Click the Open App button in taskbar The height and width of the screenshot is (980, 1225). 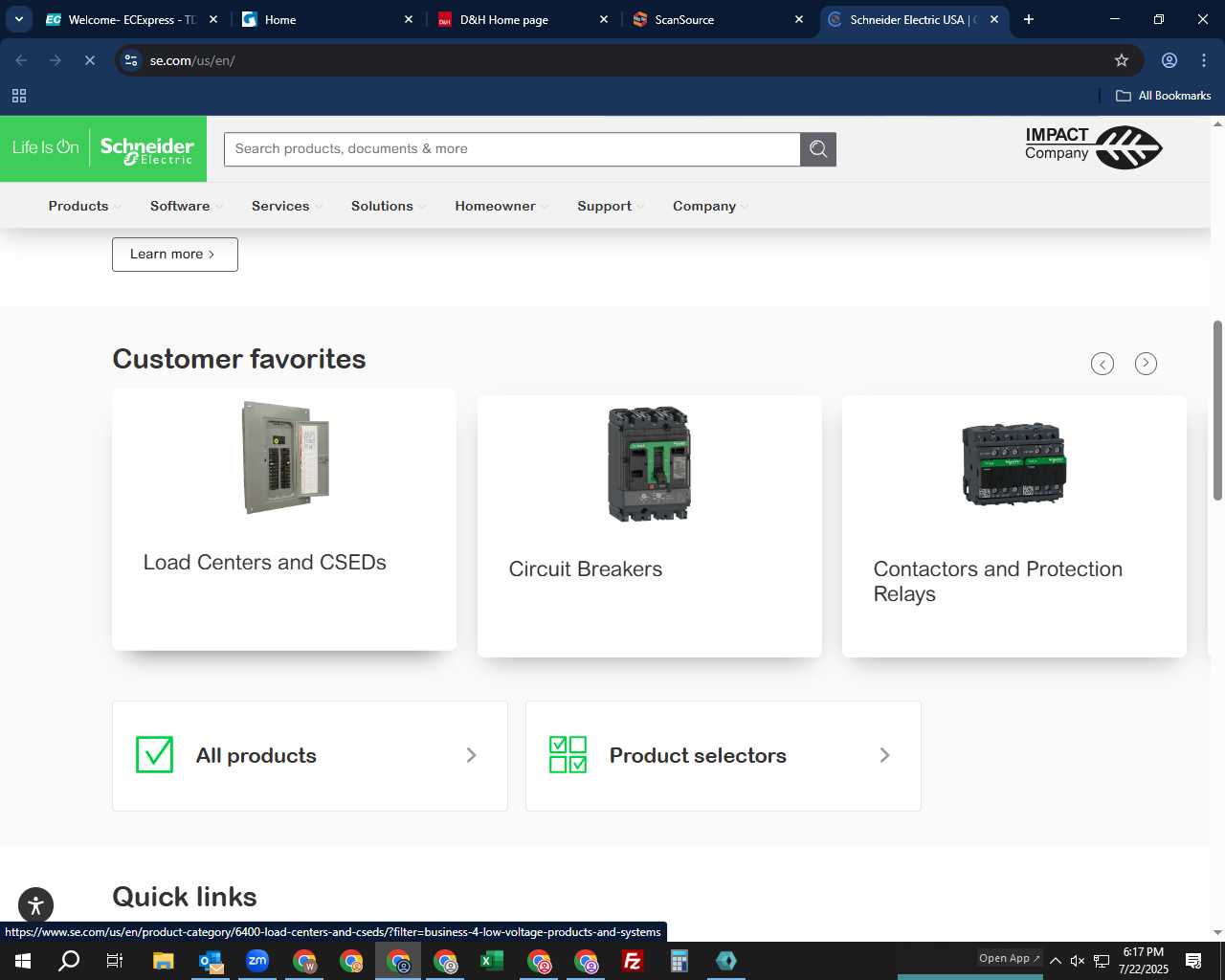point(1009,958)
